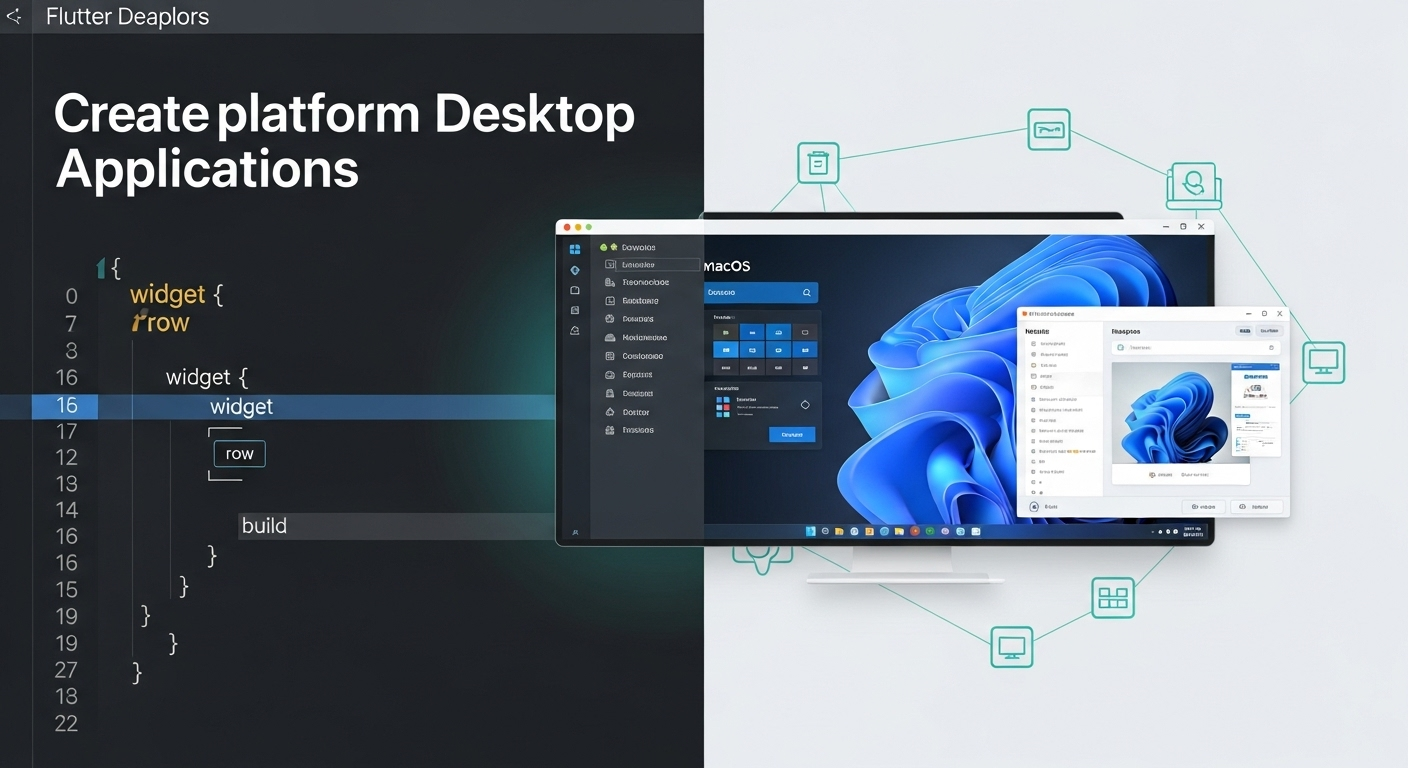This screenshot has width=1408, height=768.
Task: Select the highlighted blue tile swatch in the grid
Action: click(x=725, y=349)
